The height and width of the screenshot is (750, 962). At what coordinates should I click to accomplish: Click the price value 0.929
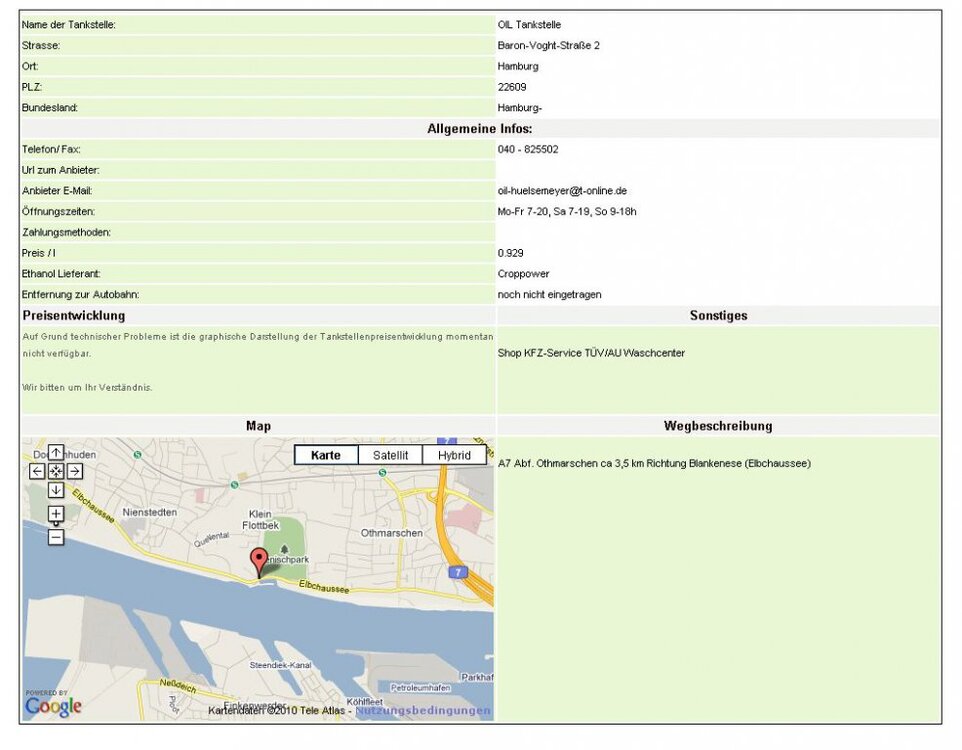(510, 253)
